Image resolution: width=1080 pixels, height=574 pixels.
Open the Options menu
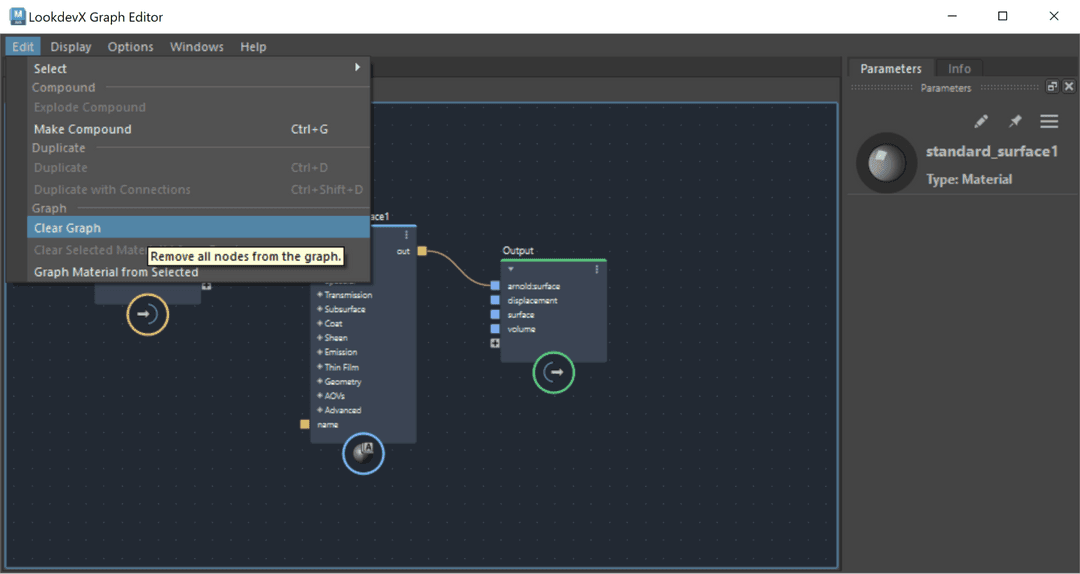tap(130, 47)
